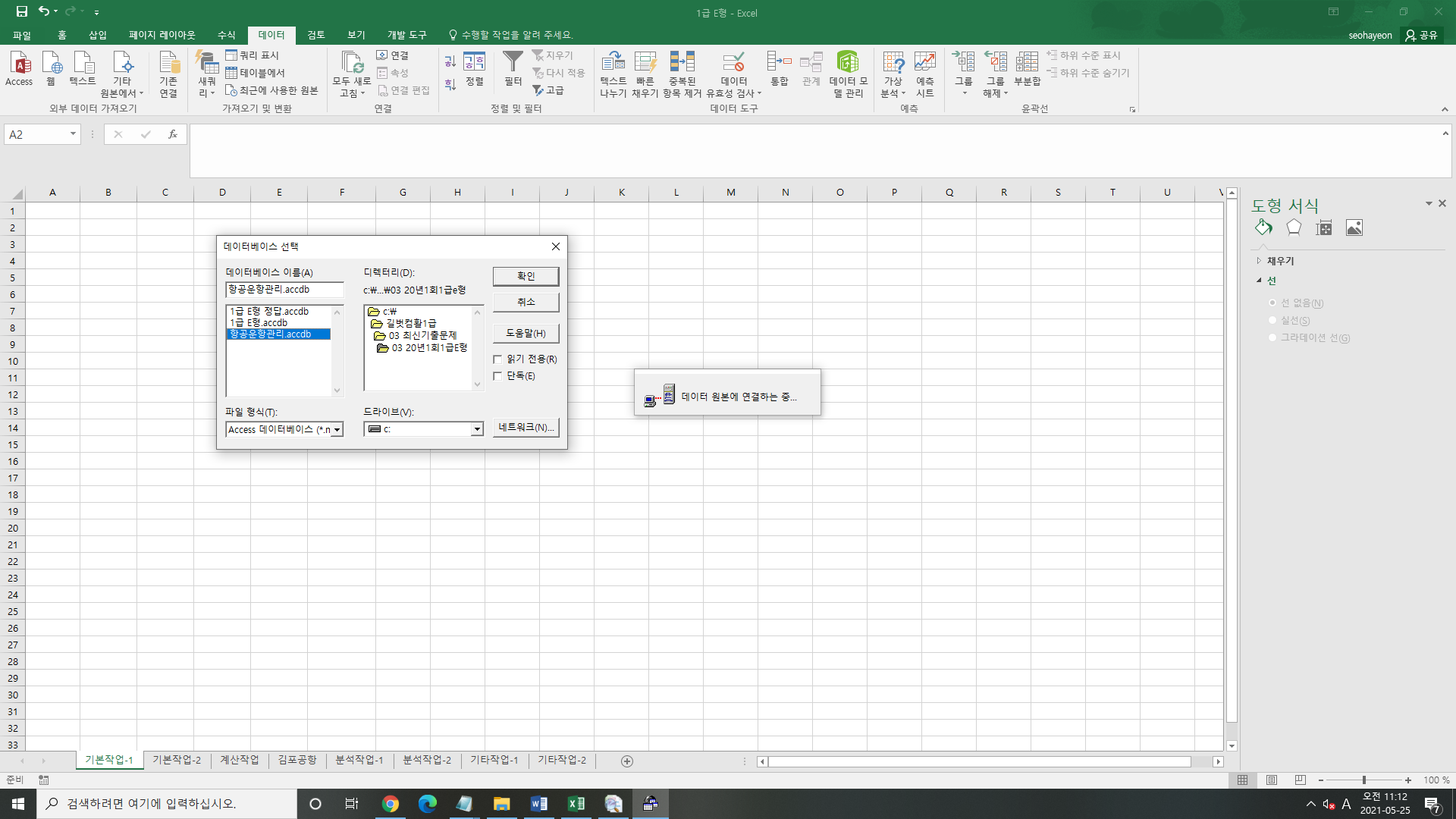The height and width of the screenshot is (819, 1456).
Task: Select the Solid line (실선) radio option
Action: 1272,321
